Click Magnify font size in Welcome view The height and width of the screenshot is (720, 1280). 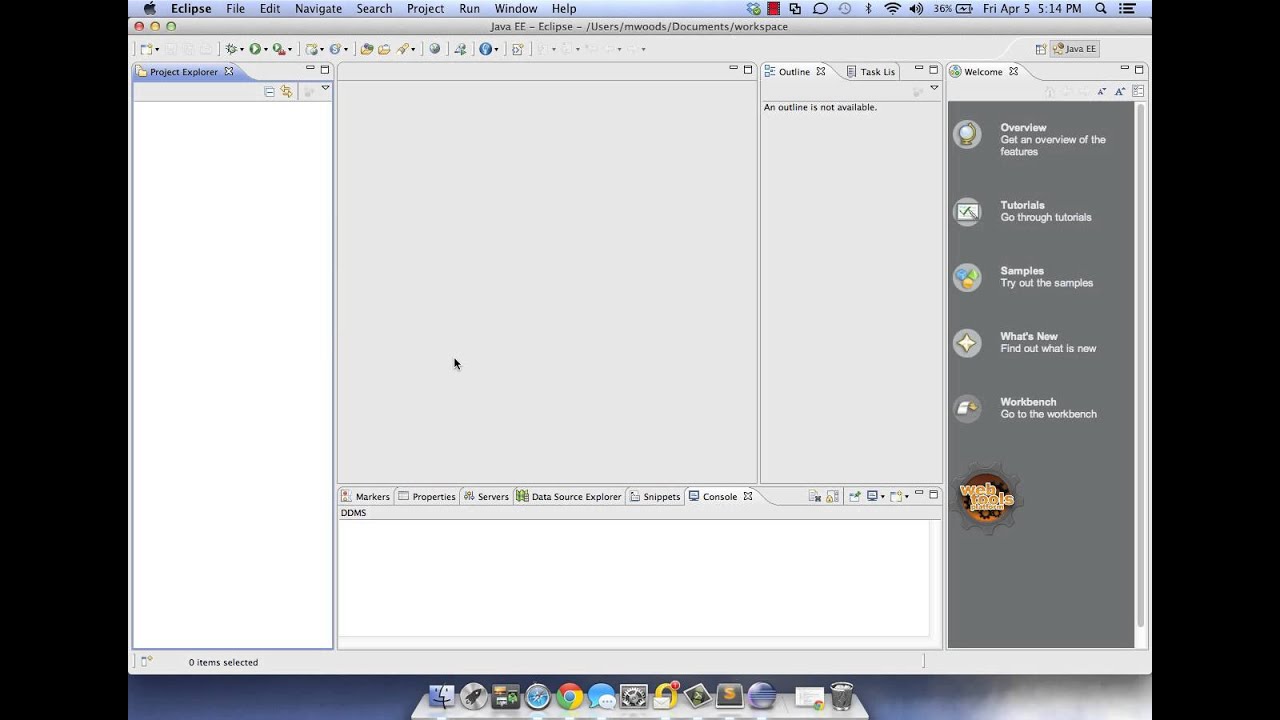[1120, 91]
